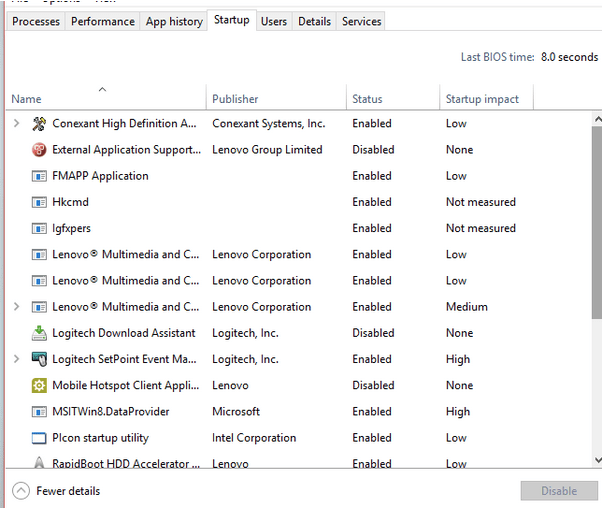The width and height of the screenshot is (607, 509).
Task: Go to the App history tab
Action: tap(174, 21)
